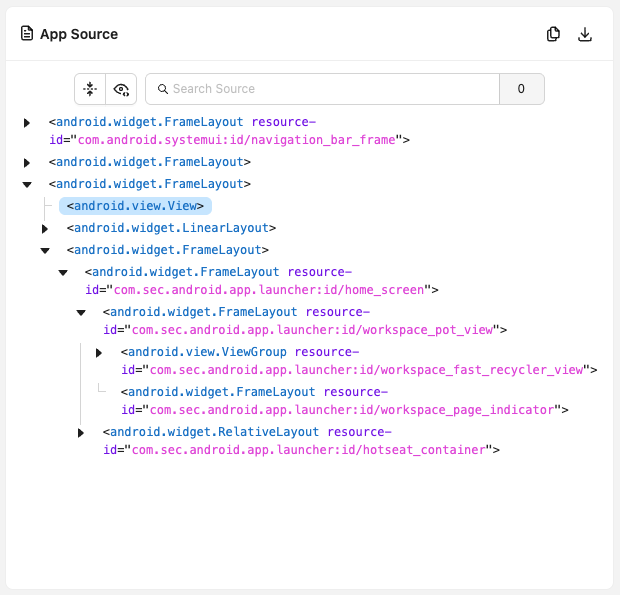Select the home_screen FrameLayout row
This screenshot has height=595, width=620.
262,281
